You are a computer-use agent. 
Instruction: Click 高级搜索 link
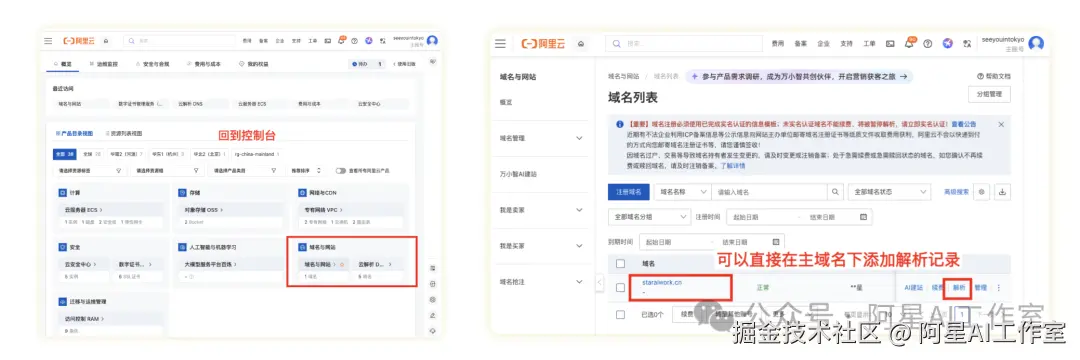tap(956, 192)
